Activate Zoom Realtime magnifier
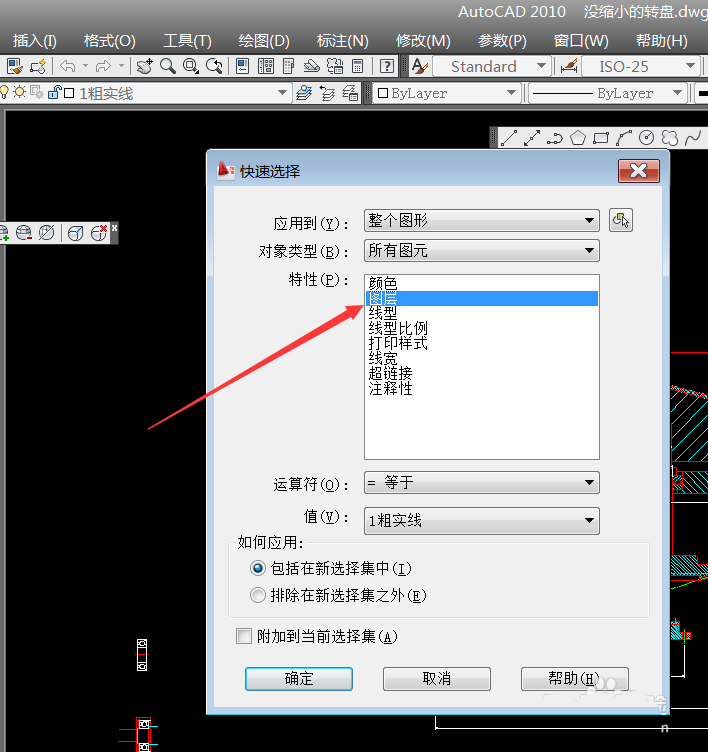The image size is (708, 752). click(167, 66)
